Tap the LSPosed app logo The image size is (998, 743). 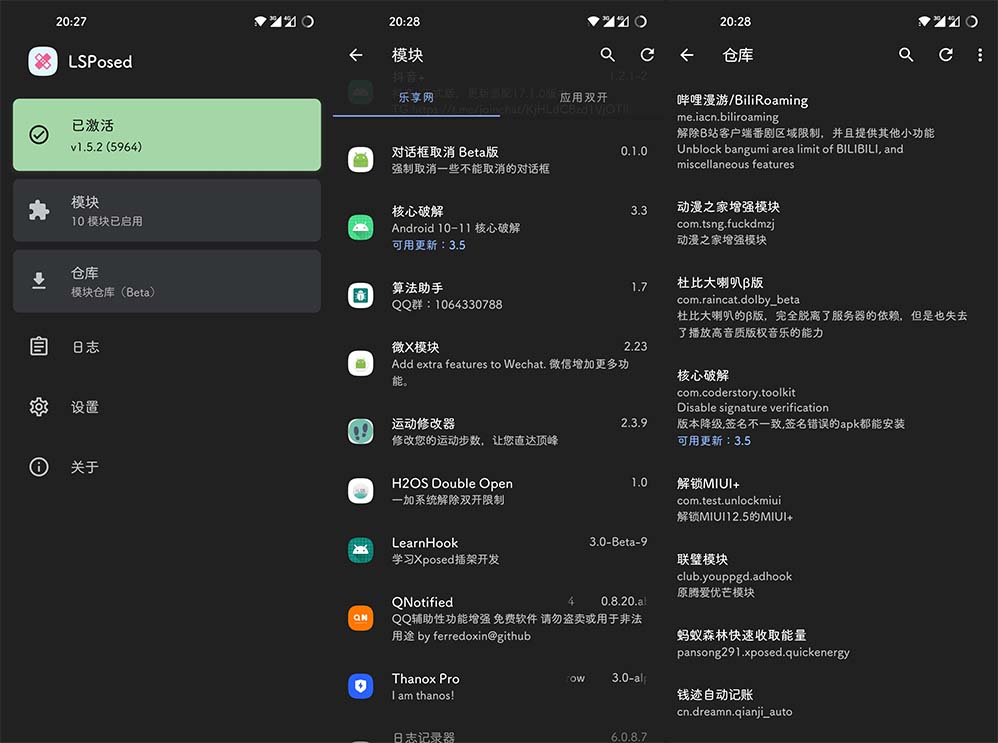[43, 61]
